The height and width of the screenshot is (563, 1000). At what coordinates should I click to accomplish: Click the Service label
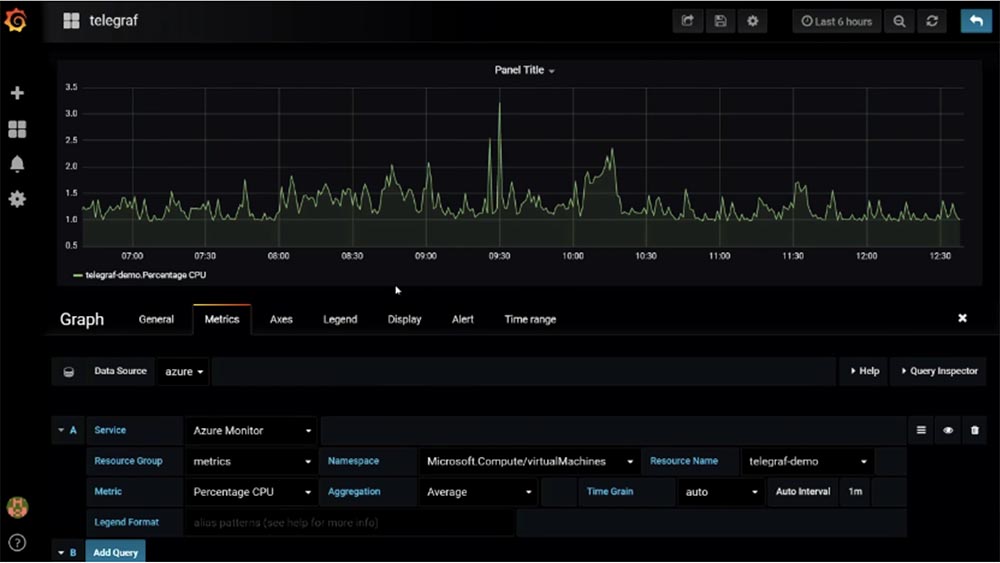(x=110, y=430)
